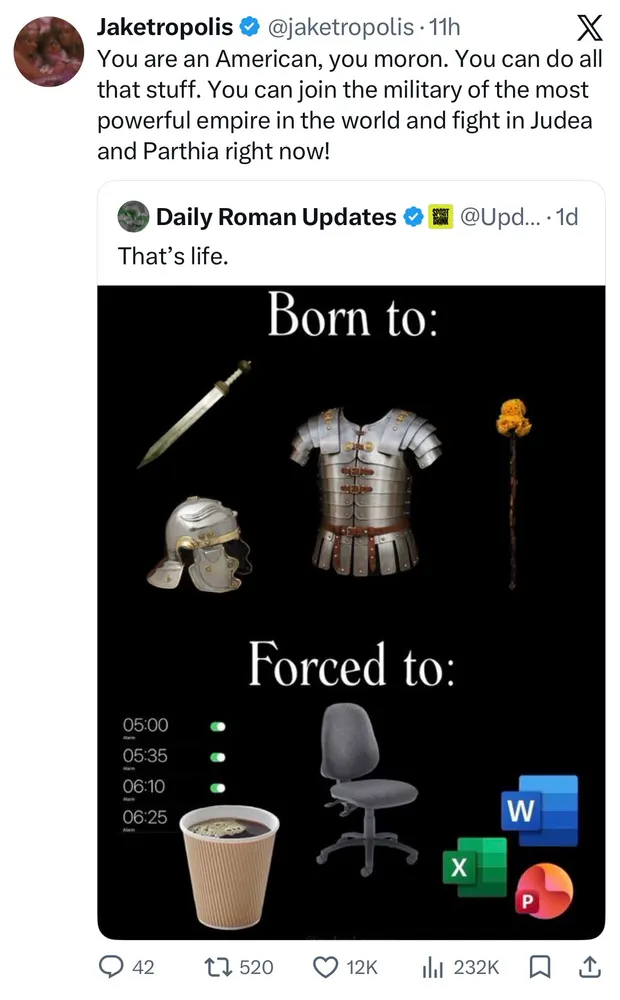620x1000 pixels.
Task: Click Jaketropolis blue verified checkmark
Action: (x=252, y=27)
